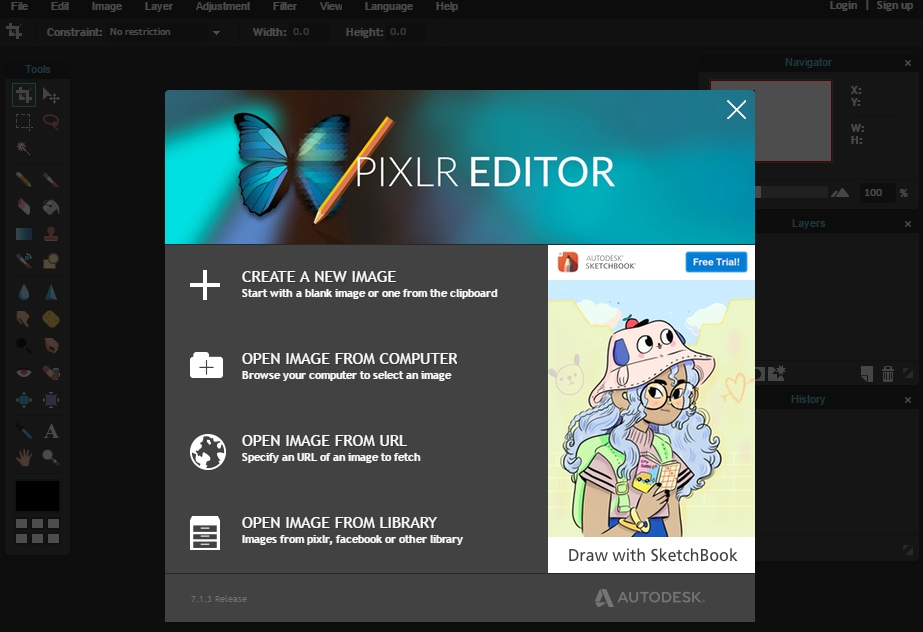Choose the Smudge finger tool
923x632 pixels.
[24, 319]
